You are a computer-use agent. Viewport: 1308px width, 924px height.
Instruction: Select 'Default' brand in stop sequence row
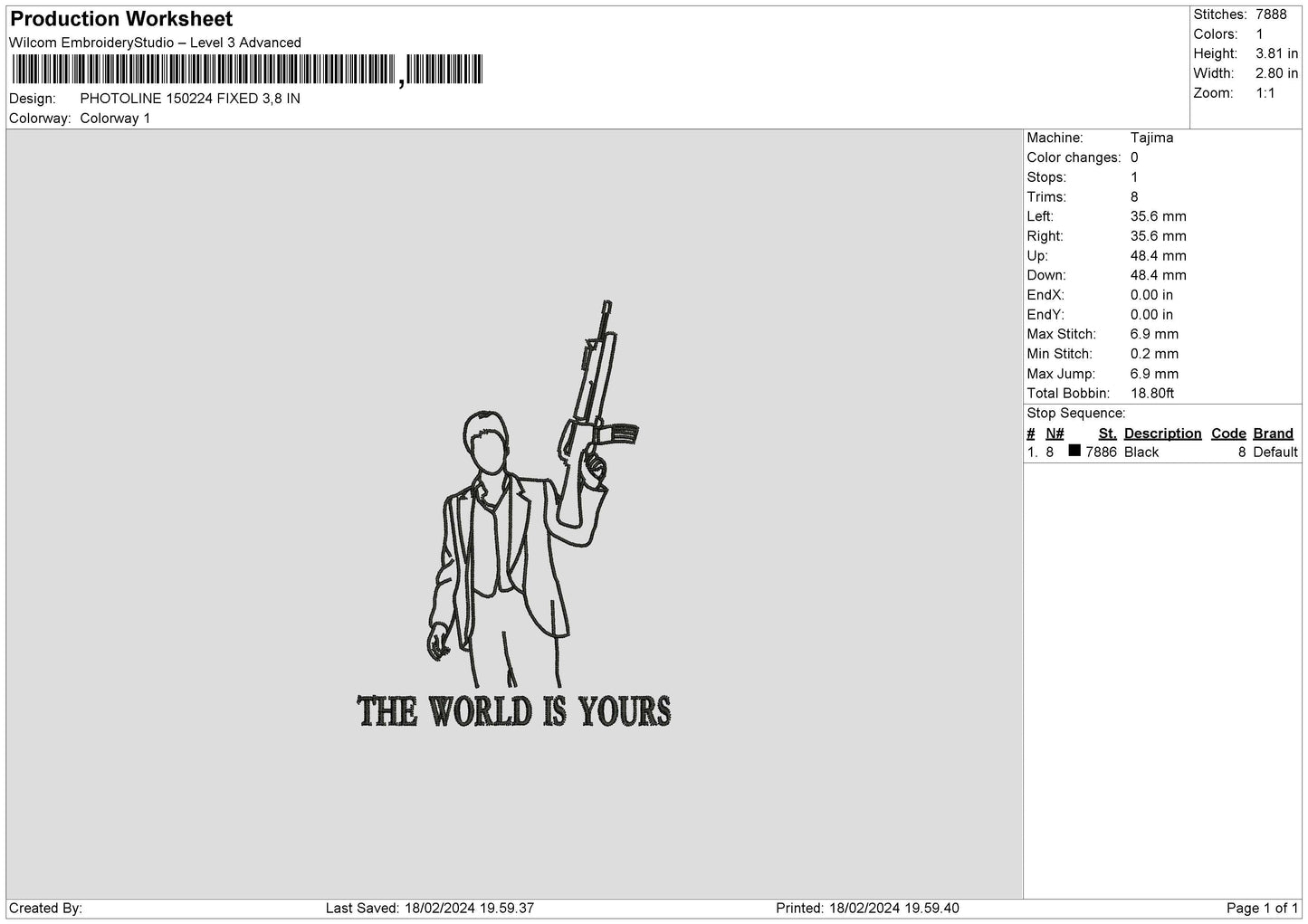(x=1275, y=452)
